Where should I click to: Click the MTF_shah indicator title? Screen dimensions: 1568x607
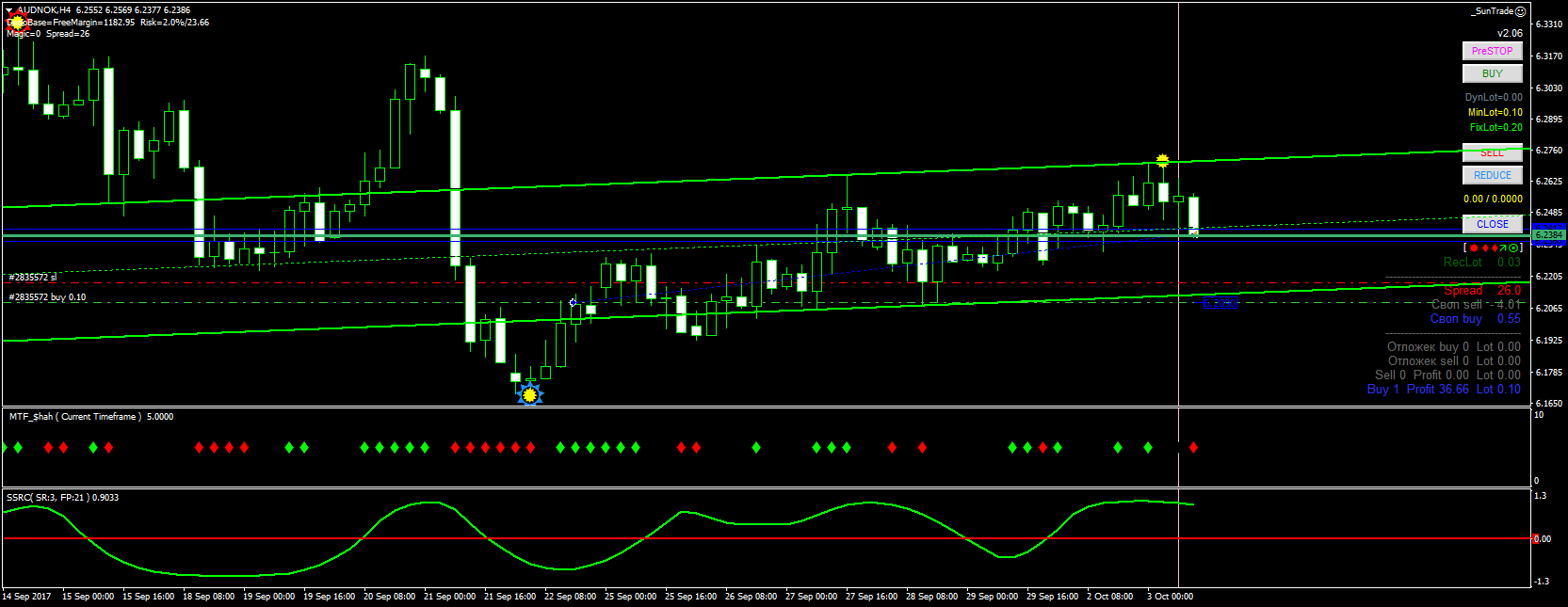click(90, 416)
